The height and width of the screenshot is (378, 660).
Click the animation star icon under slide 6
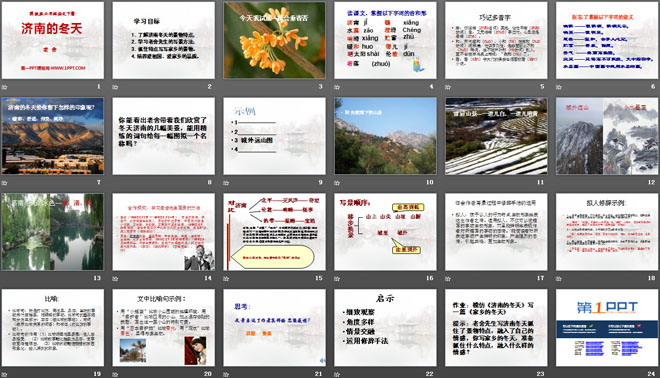pos(559,87)
